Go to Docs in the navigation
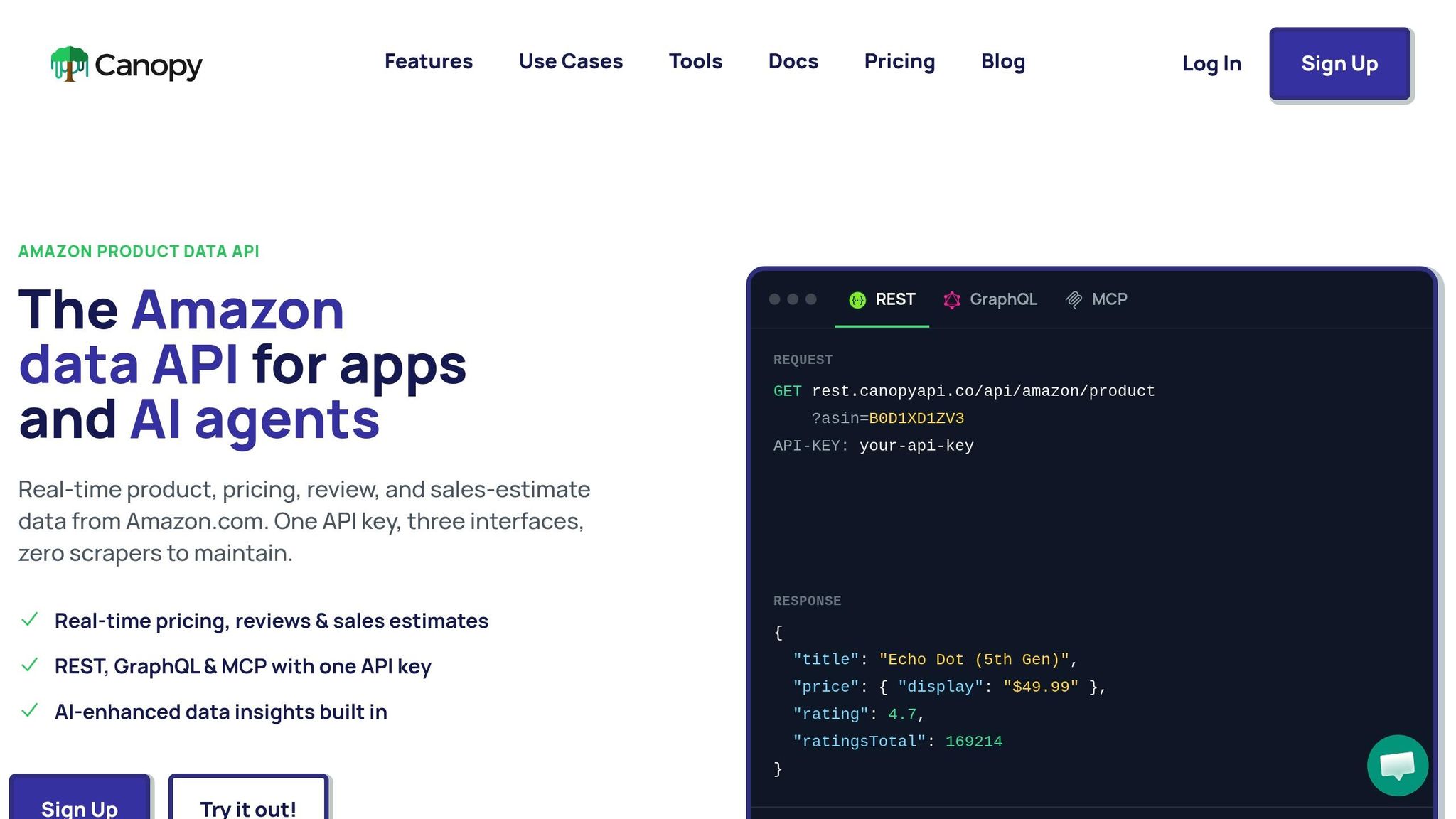Image resolution: width=1456 pixels, height=819 pixels. coord(793,62)
